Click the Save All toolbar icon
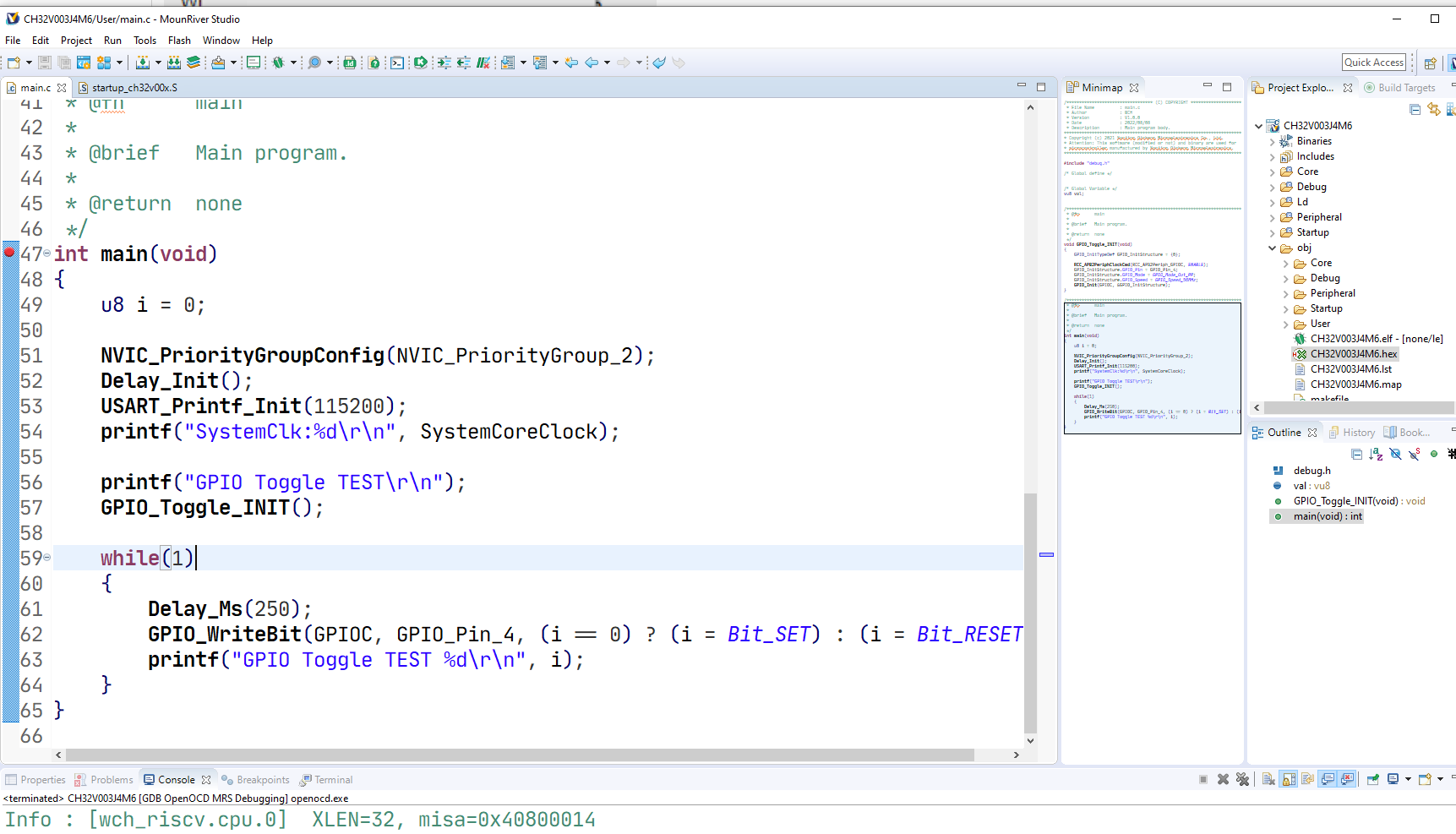The height and width of the screenshot is (834, 1456). tap(63, 63)
